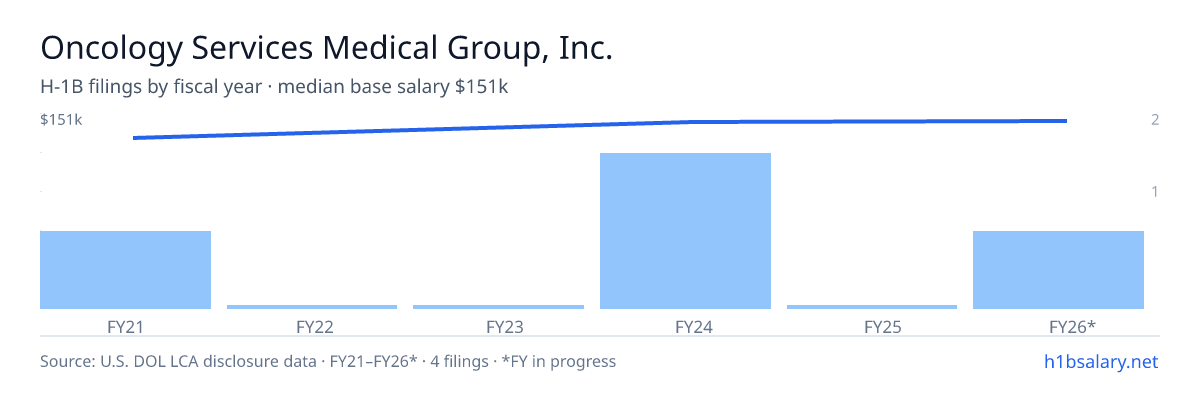Click the tiny FY22 bar
Image resolution: width=1200 pixels, height=400 pixels.
312,307
